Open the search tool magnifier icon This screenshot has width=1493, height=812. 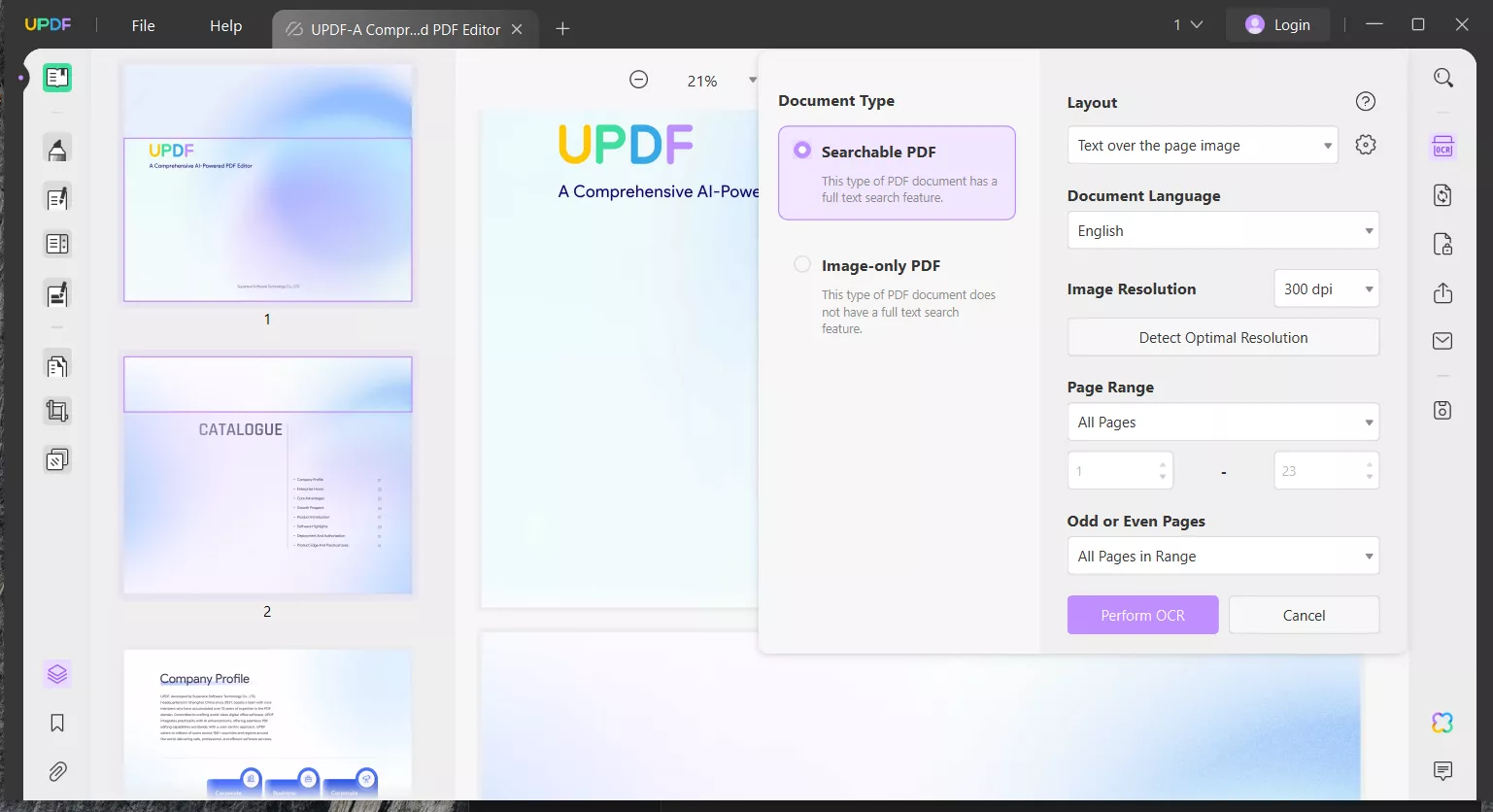coord(1443,78)
